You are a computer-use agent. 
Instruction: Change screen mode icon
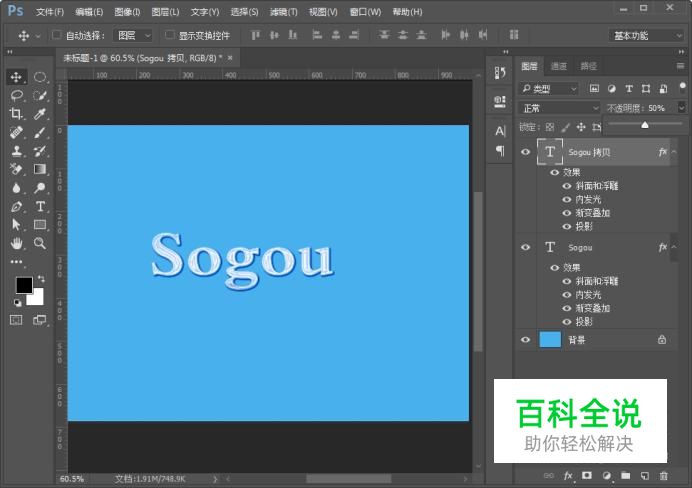40,320
